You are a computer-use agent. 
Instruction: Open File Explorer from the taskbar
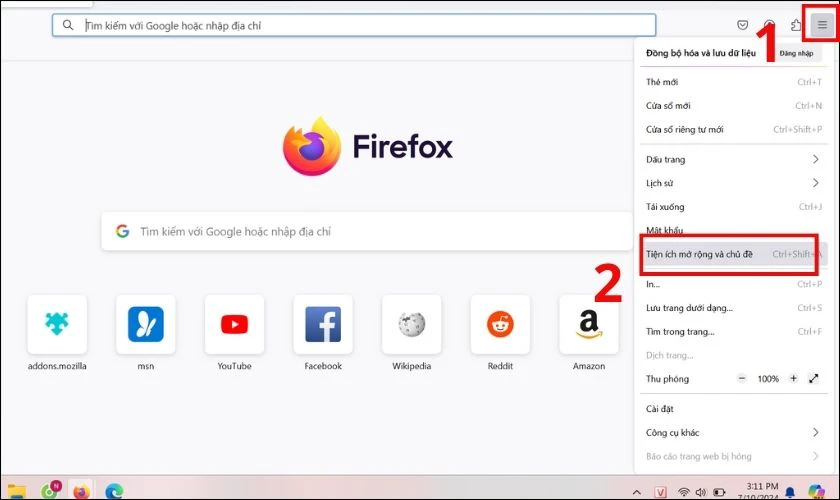[x=17, y=490]
